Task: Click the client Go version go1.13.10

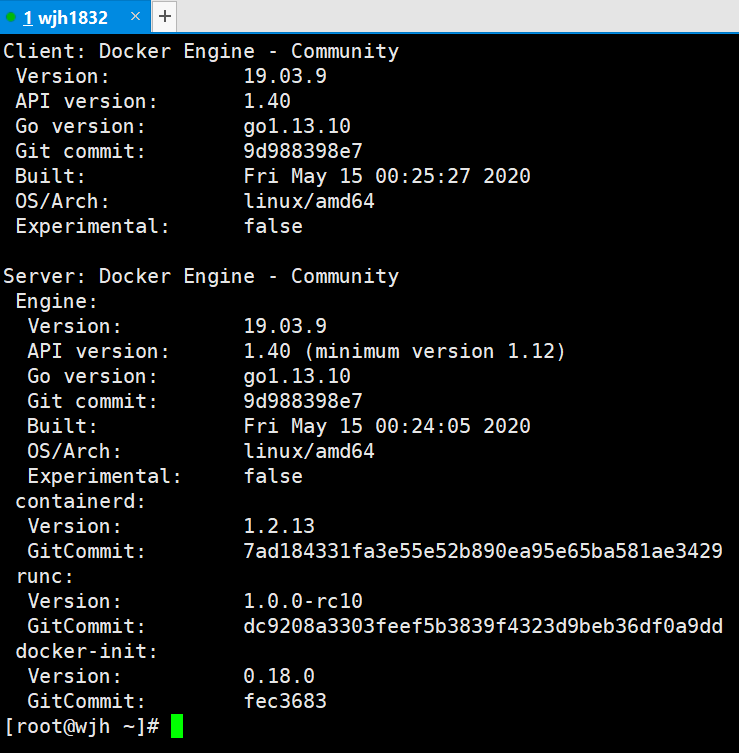Action: (297, 127)
